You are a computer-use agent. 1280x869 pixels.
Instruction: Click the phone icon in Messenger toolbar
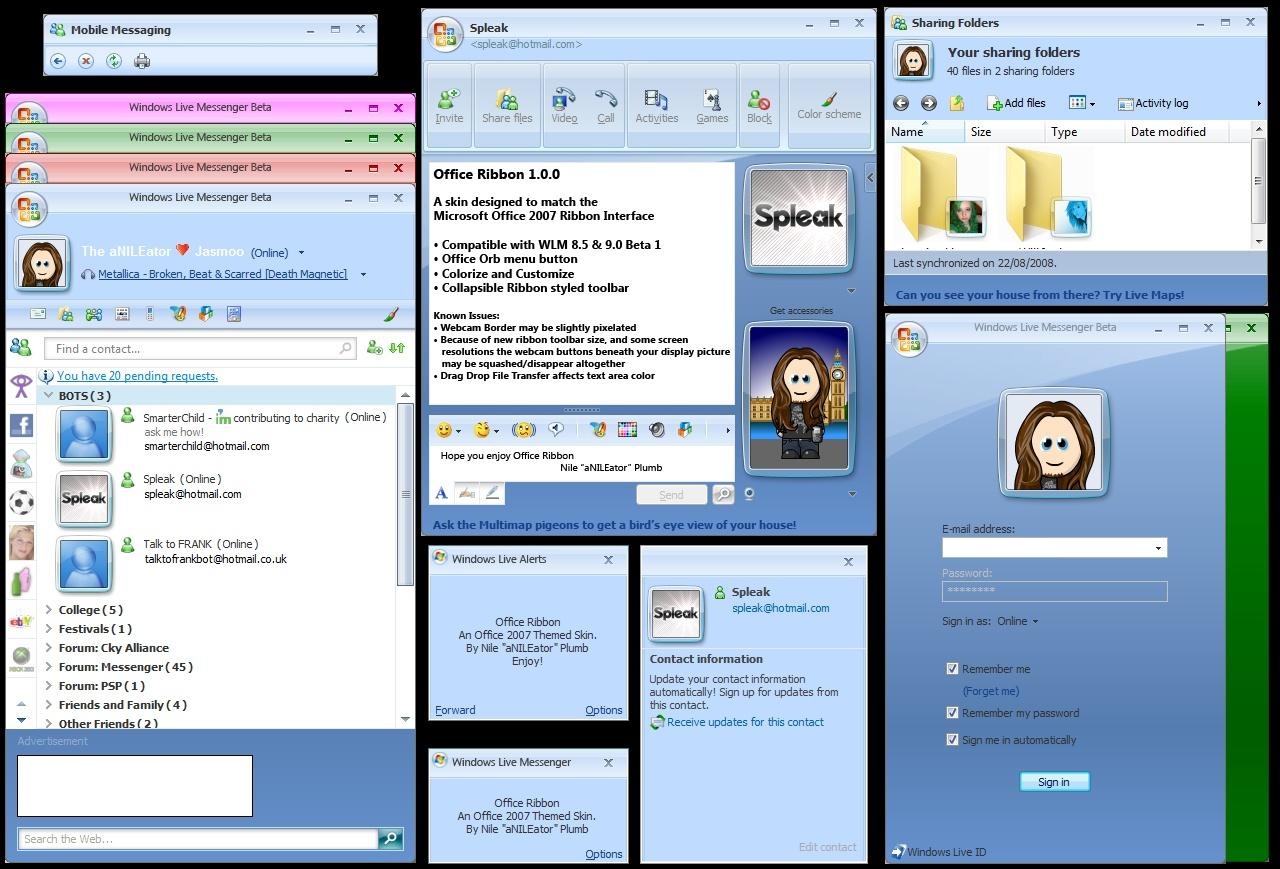tap(150, 314)
